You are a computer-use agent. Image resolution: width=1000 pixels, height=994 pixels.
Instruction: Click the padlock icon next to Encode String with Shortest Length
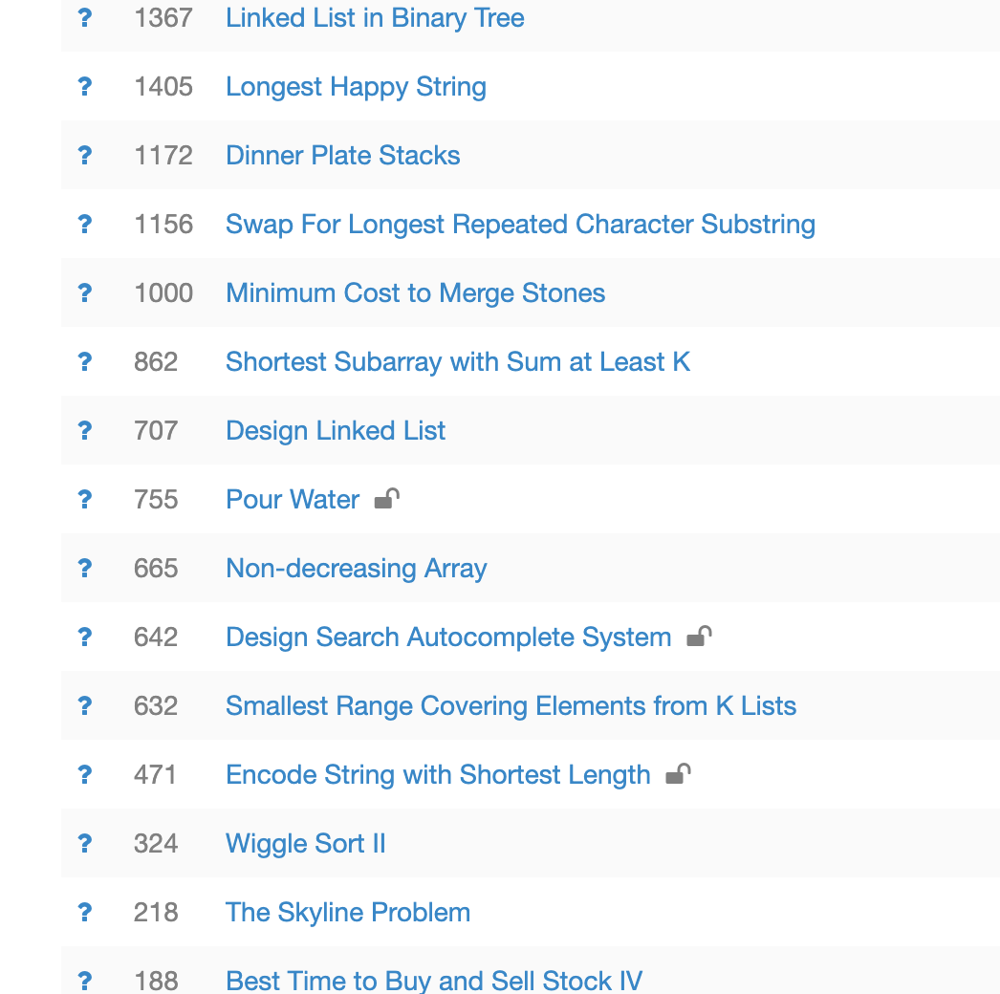tap(678, 774)
